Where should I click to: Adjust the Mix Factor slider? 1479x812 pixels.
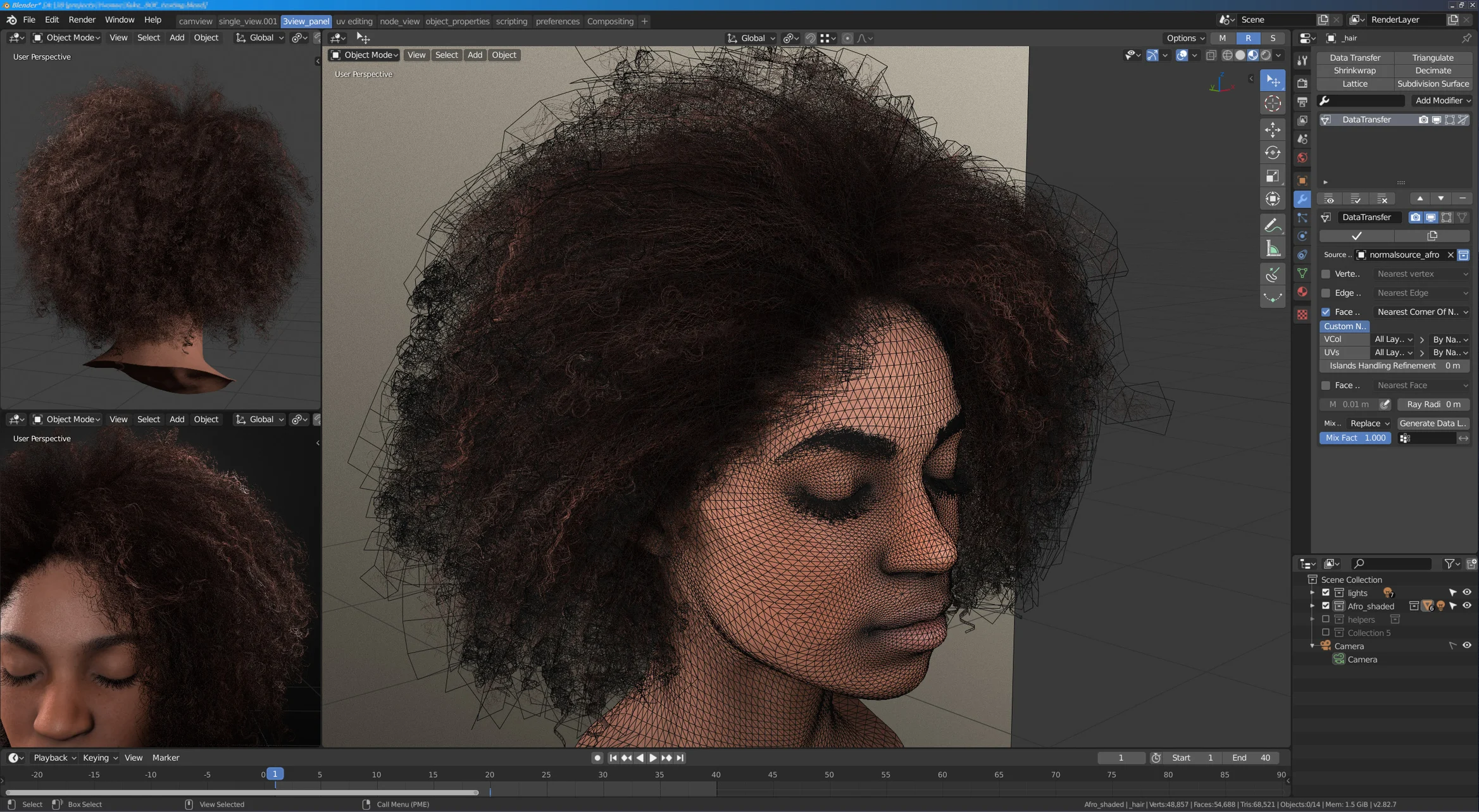(1355, 438)
